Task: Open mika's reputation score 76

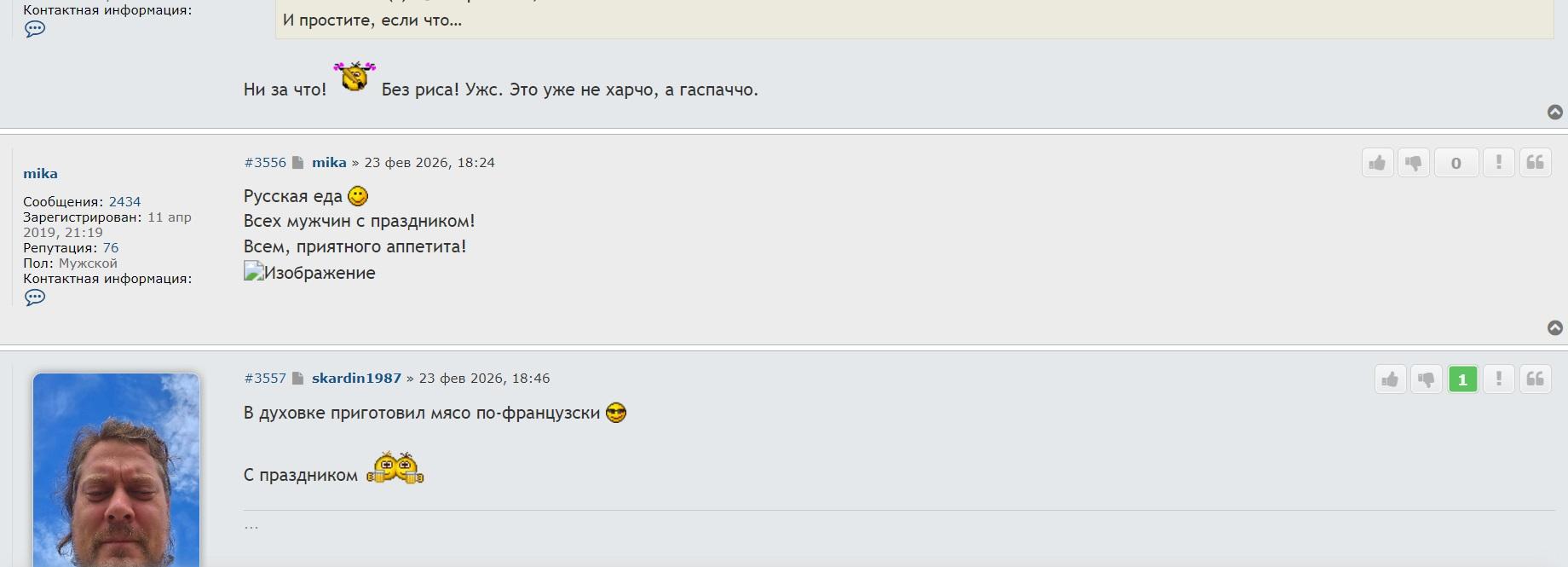Action: click(x=111, y=248)
